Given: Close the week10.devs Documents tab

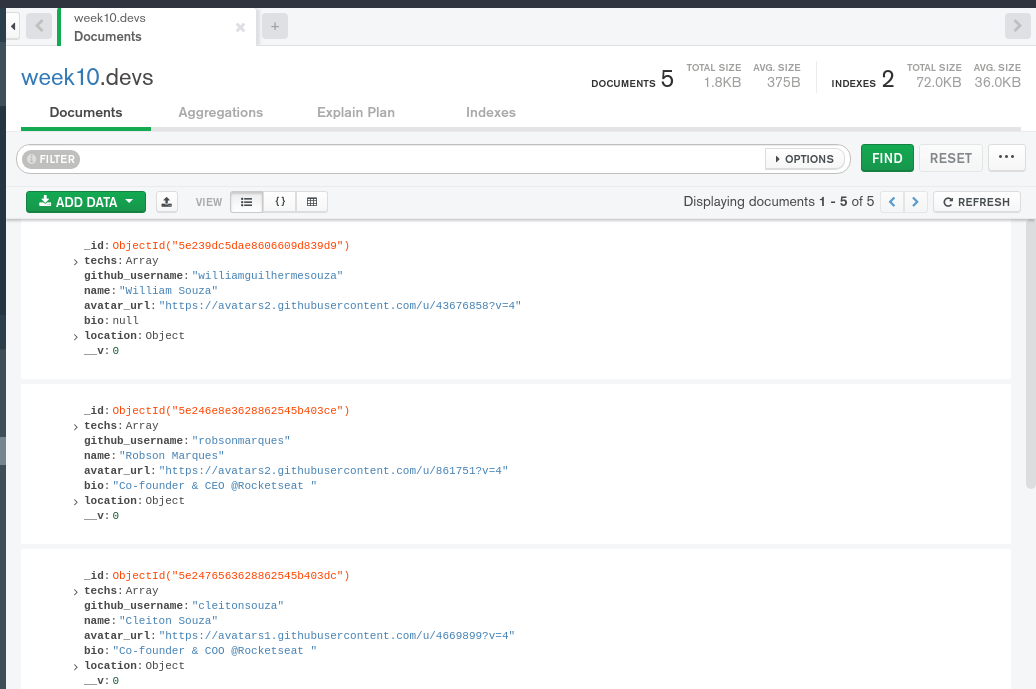Looking at the screenshot, I should 240,27.
